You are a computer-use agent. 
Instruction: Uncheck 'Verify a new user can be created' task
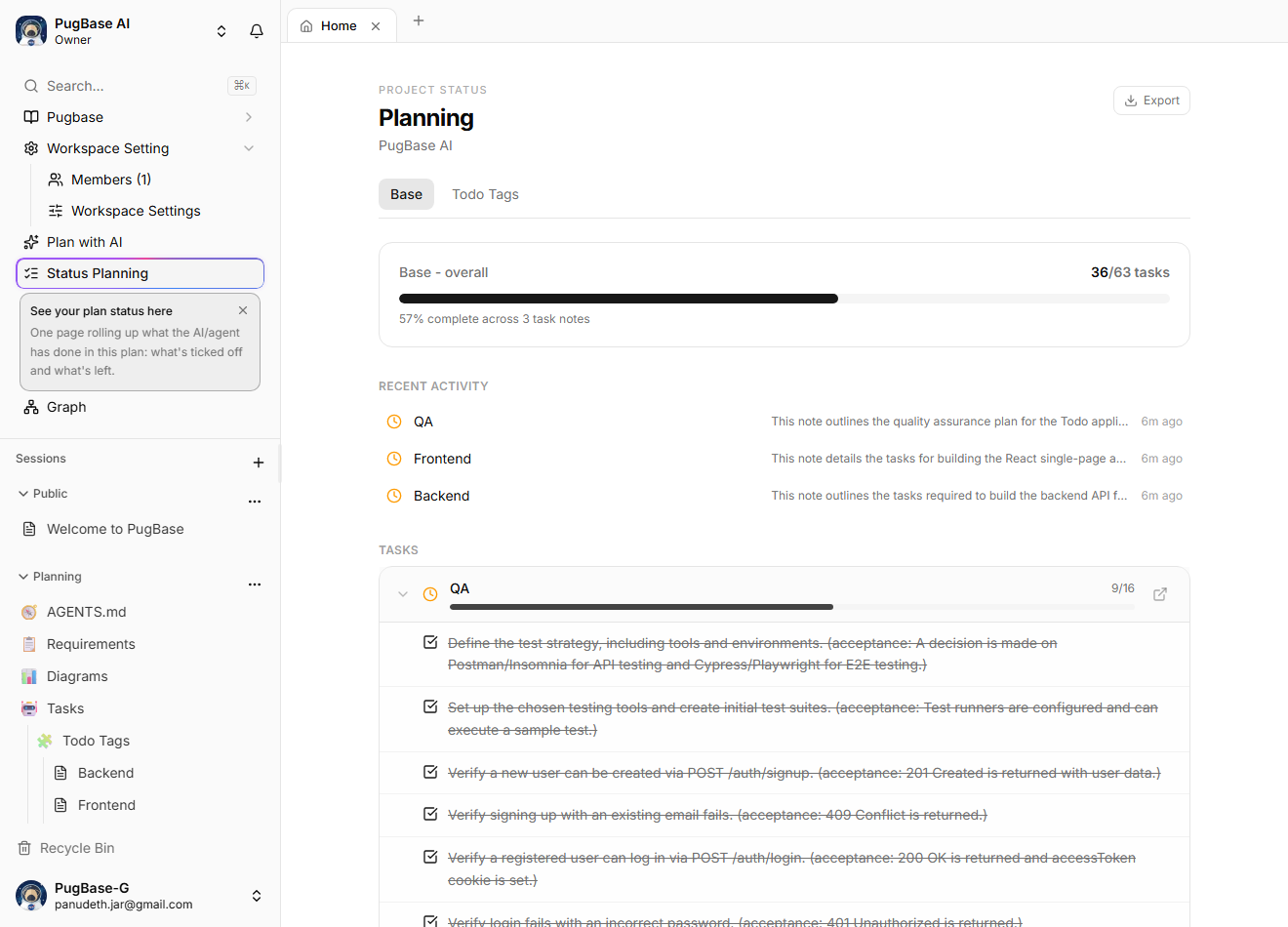(x=430, y=772)
